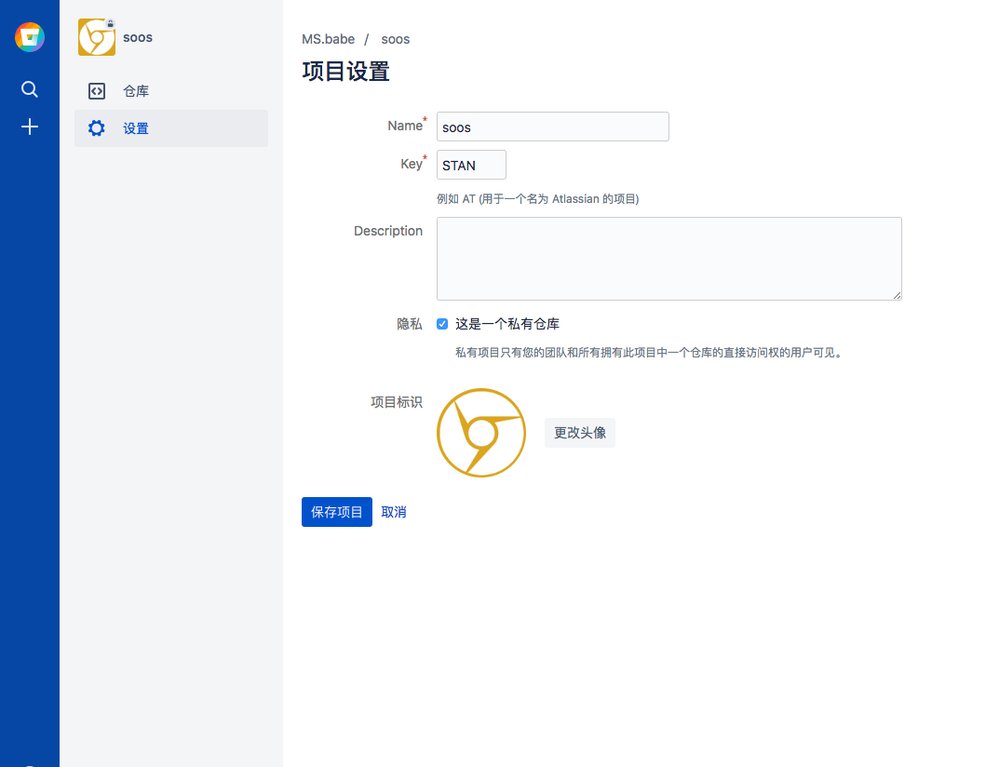Image resolution: width=999 pixels, height=767 pixels.
Task: Open the soos breadcrumb link
Action: 395,39
